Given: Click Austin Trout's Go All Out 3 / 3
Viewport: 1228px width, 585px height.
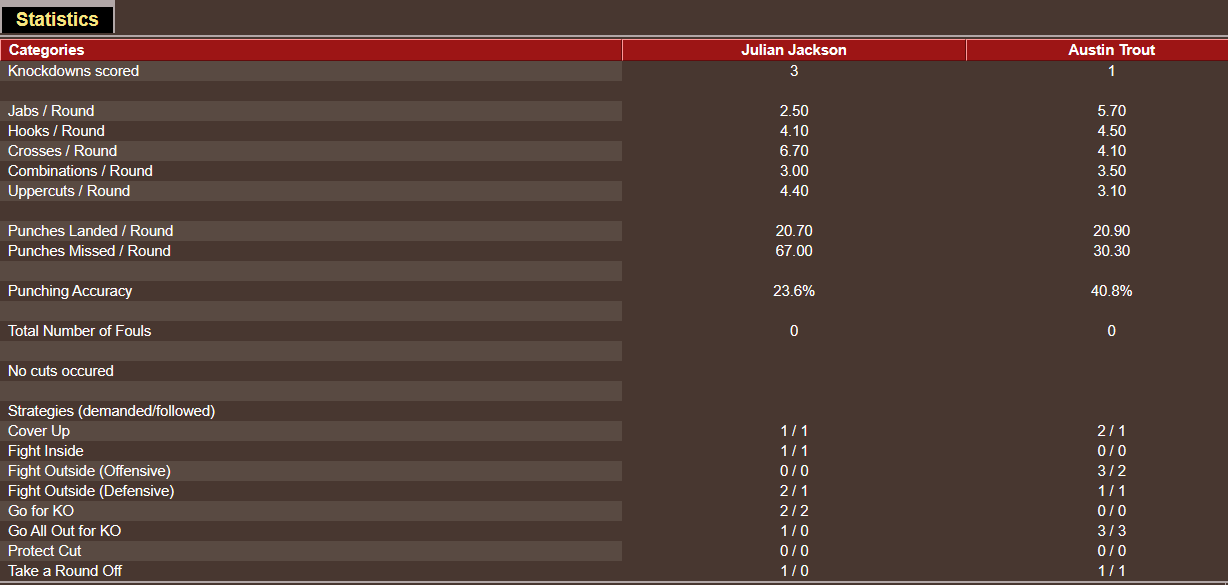Looking at the screenshot, I should (x=1111, y=531).
